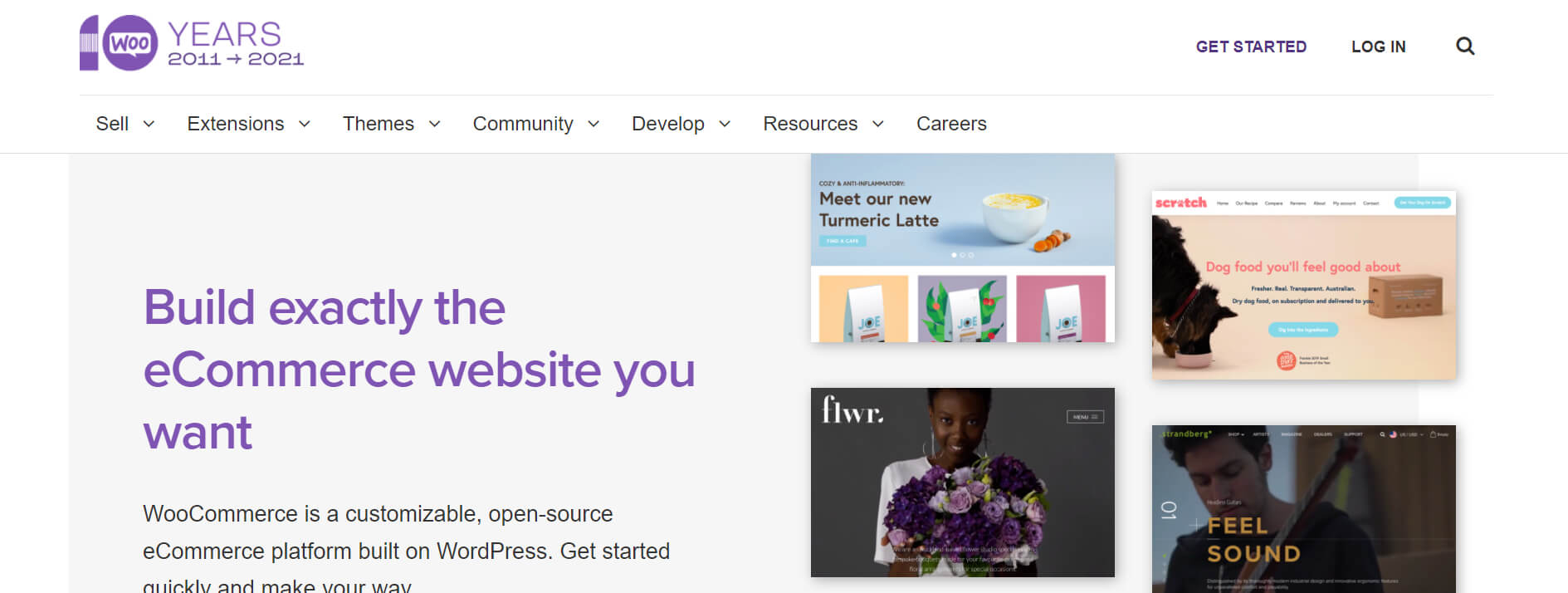Expand the Themes dropdown chevron

point(434,125)
